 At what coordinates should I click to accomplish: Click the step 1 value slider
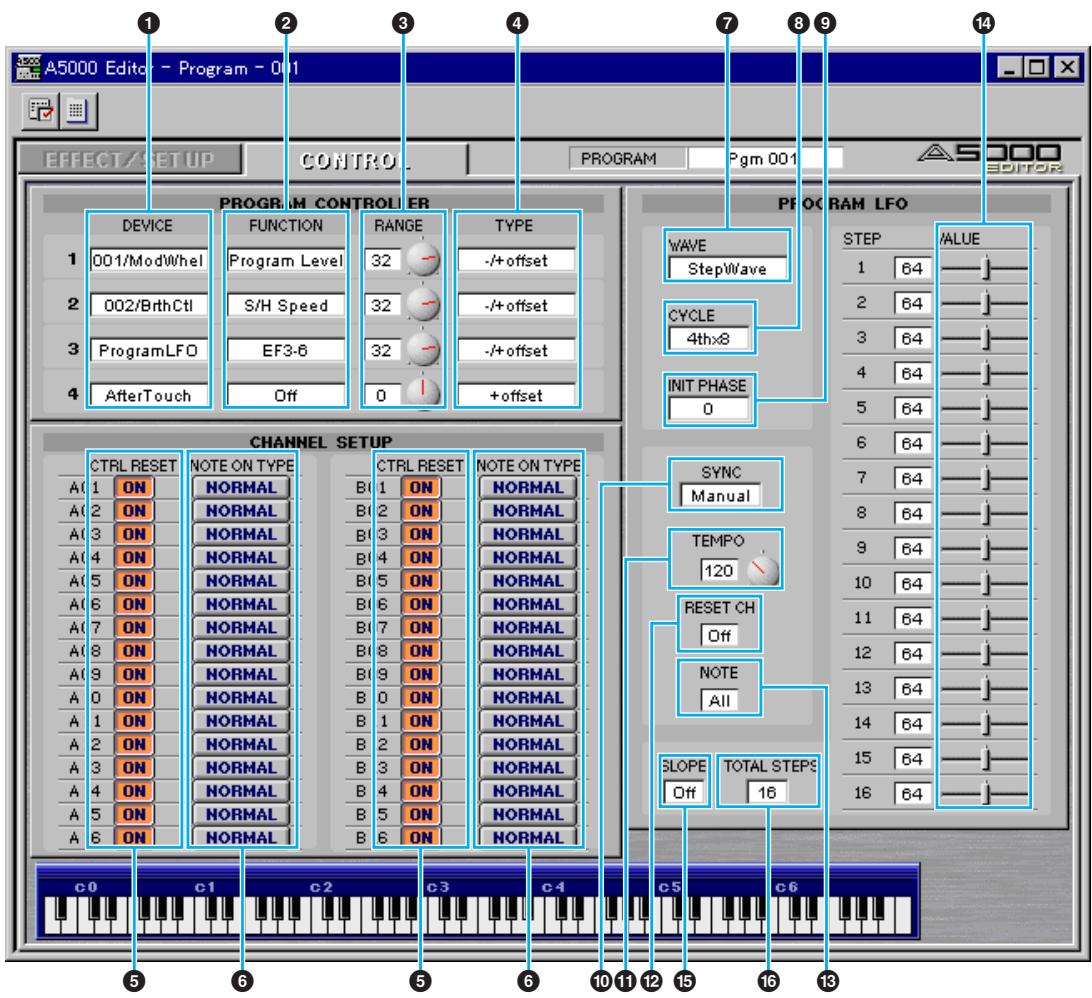[x=984, y=268]
